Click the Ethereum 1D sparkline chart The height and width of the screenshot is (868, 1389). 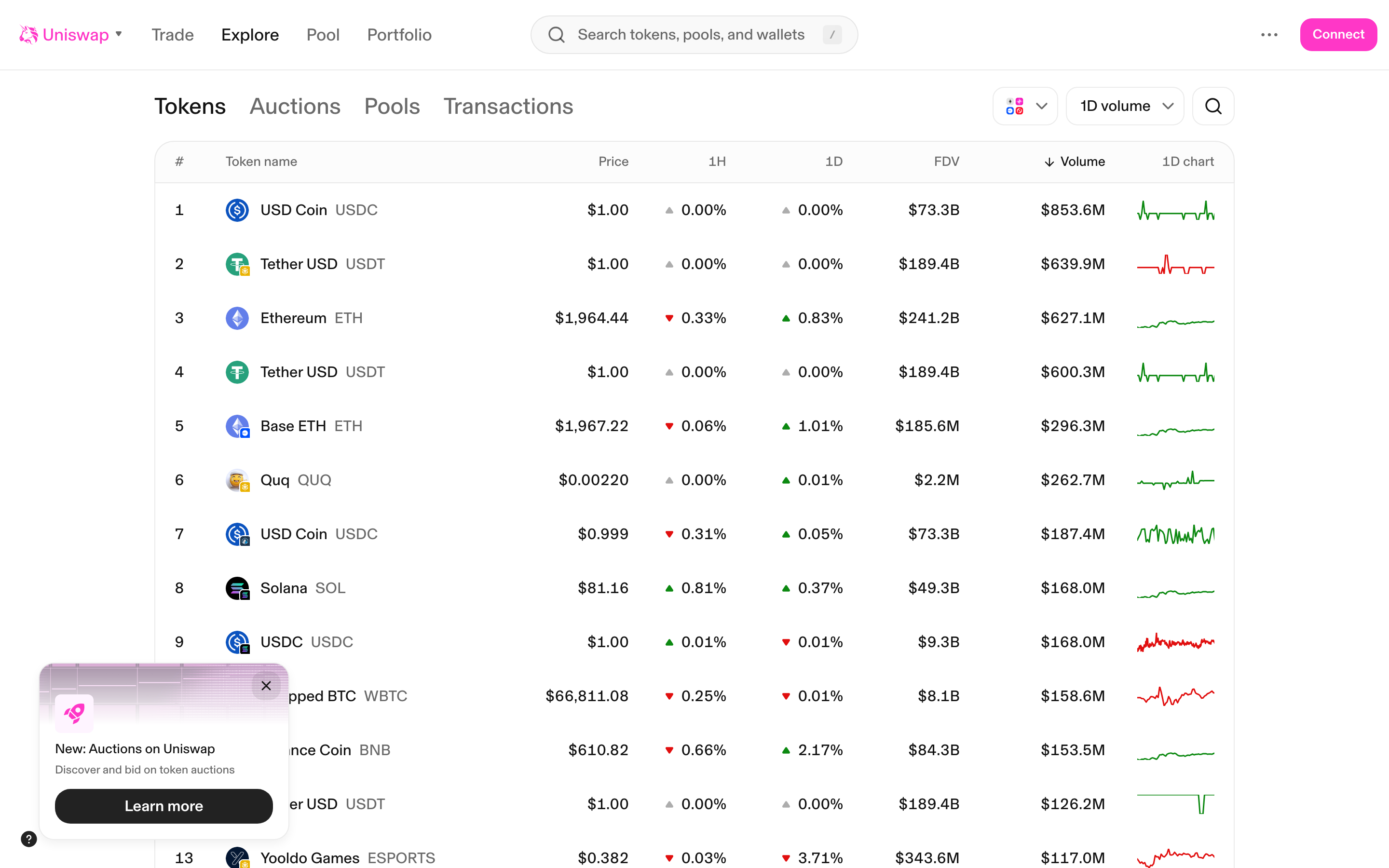coord(1176,322)
